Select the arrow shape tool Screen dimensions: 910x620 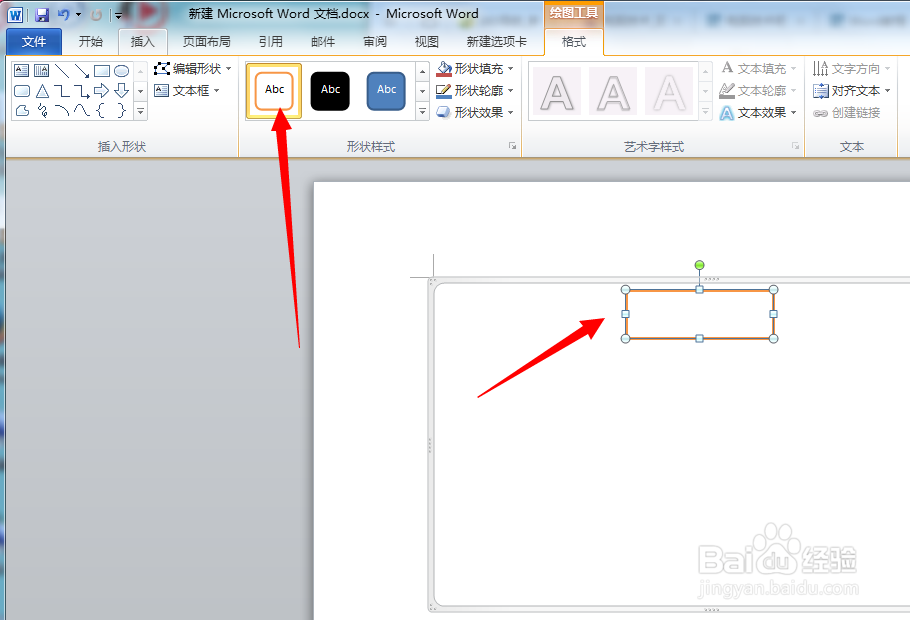tap(81, 70)
